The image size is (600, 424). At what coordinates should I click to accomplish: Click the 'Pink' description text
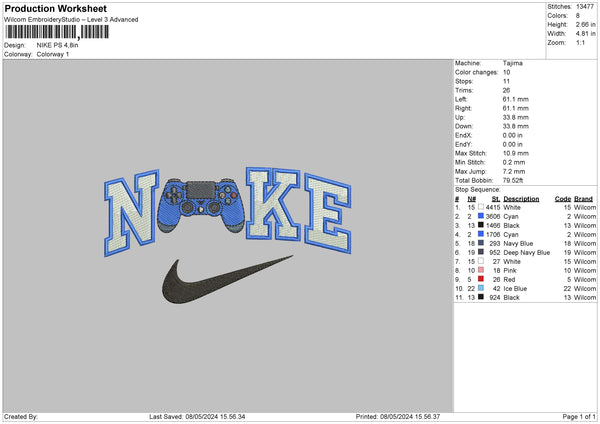click(510, 271)
